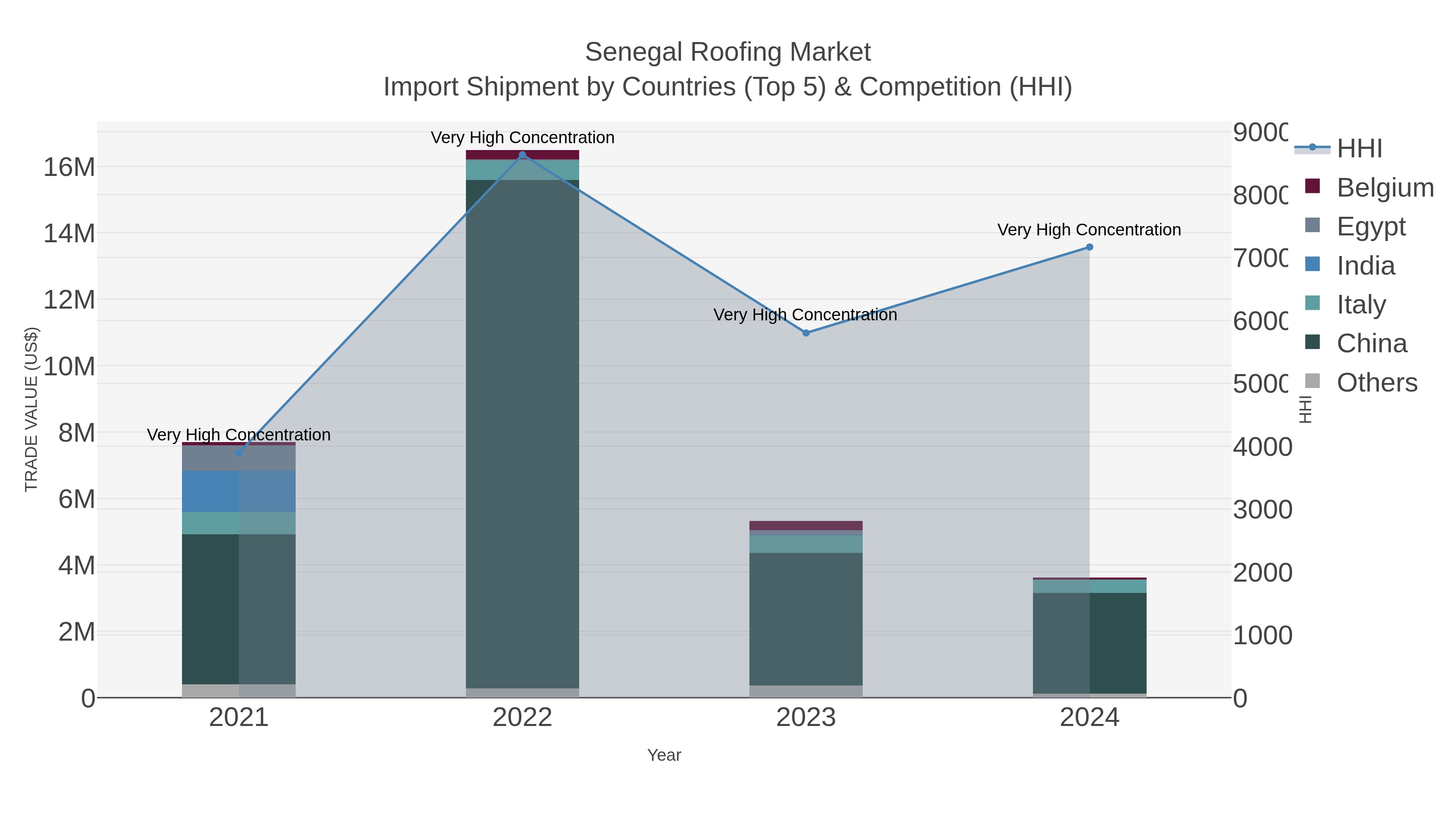Screen dimensions: 1456x819
Task: Click the Belgium maroon legend swatch
Action: (x=1312, y=186)
